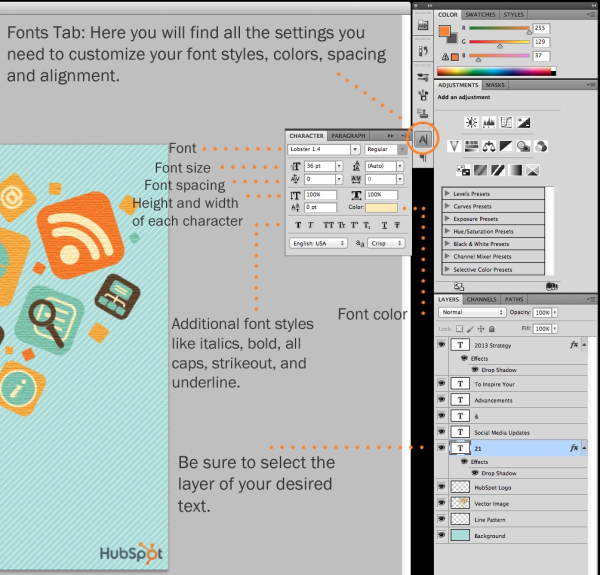The image size is (600, 575).
Task: Apply Strikethrough text style
Action: [x=397, y=225]
